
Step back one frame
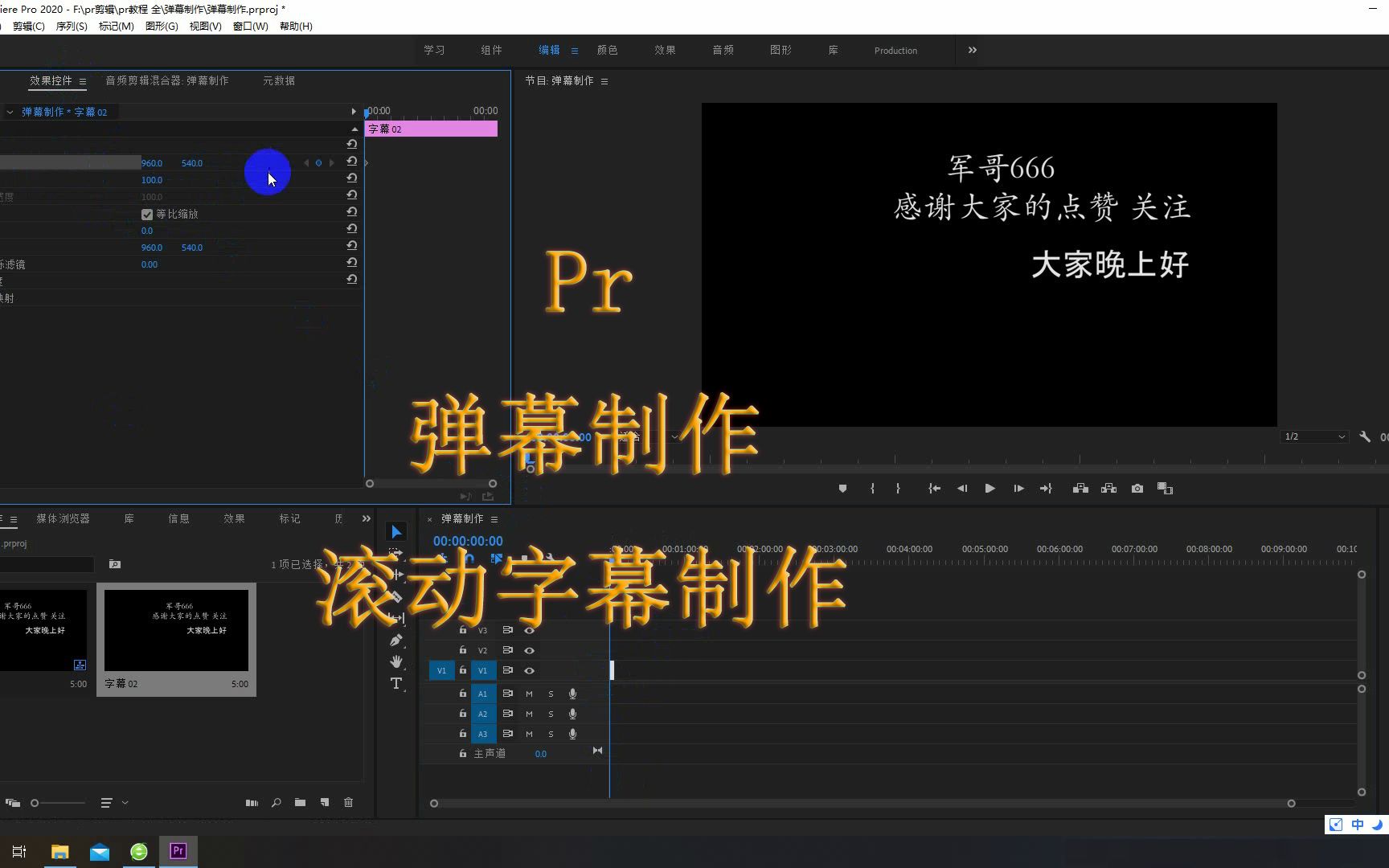pyautogui.click(x=961, y=489)
